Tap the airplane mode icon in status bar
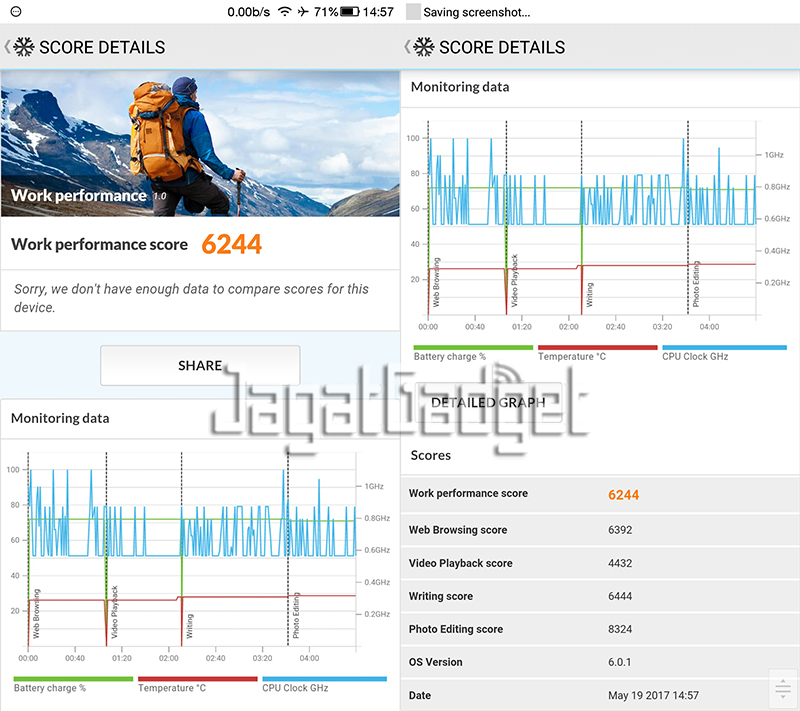Image resolution: width=800 pixels, height=711 pixels. [303, 12]
